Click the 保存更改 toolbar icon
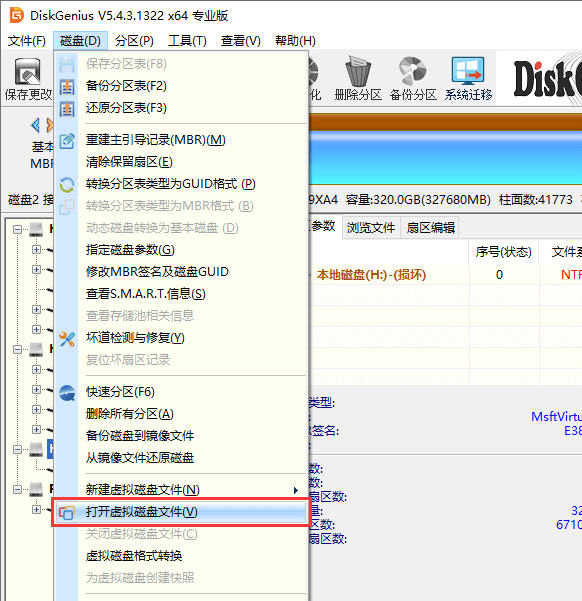582x601 pixels. click(x=28, y=71)
